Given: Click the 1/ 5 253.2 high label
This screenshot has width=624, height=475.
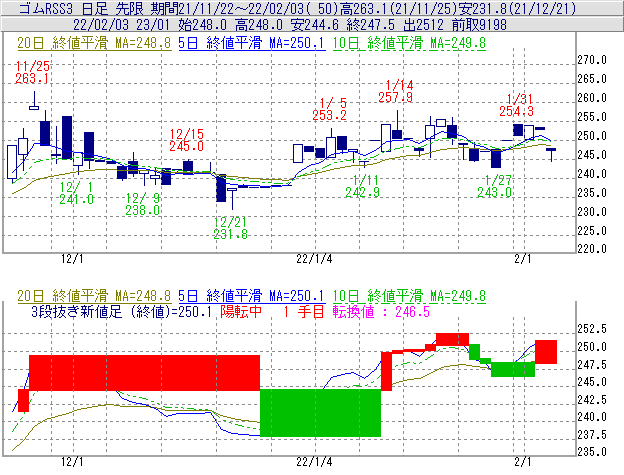Looking at the screenshot, I should coord(329,109).
